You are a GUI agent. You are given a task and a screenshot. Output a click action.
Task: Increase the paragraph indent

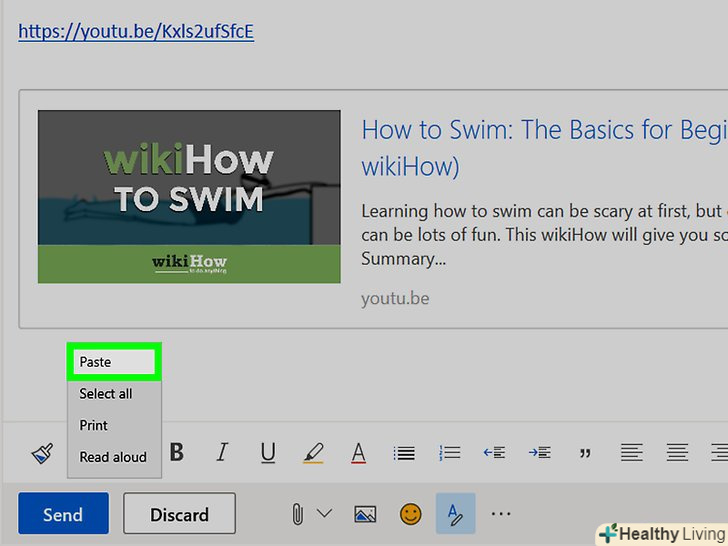click(540, 452)
